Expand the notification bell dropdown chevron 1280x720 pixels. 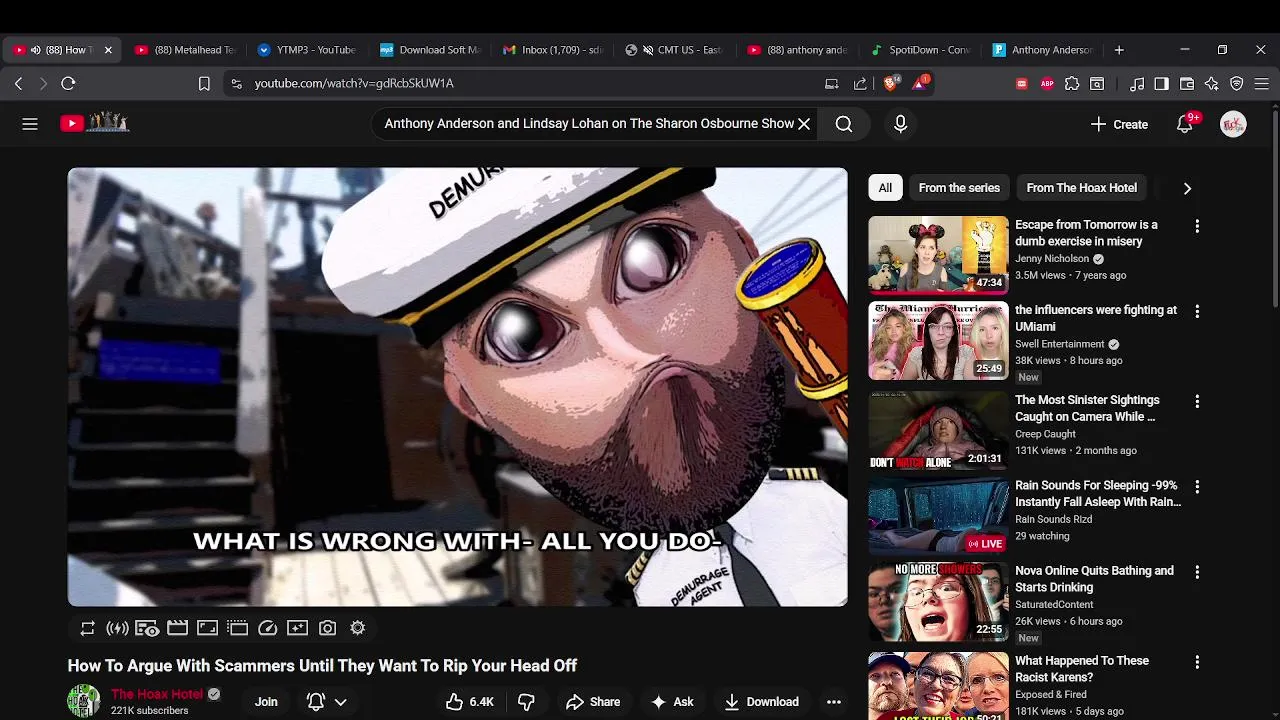tap(340, 702)
